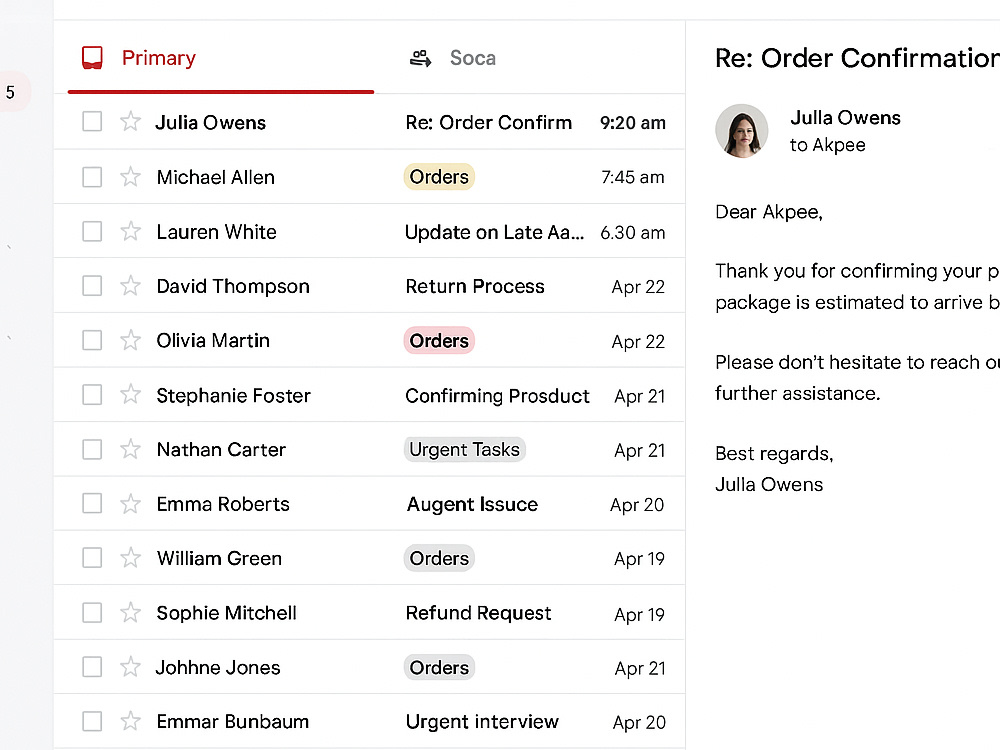Screen dimensions: 1000x750
Task: Open the Confirming Prosduct email
Action: 497,396
